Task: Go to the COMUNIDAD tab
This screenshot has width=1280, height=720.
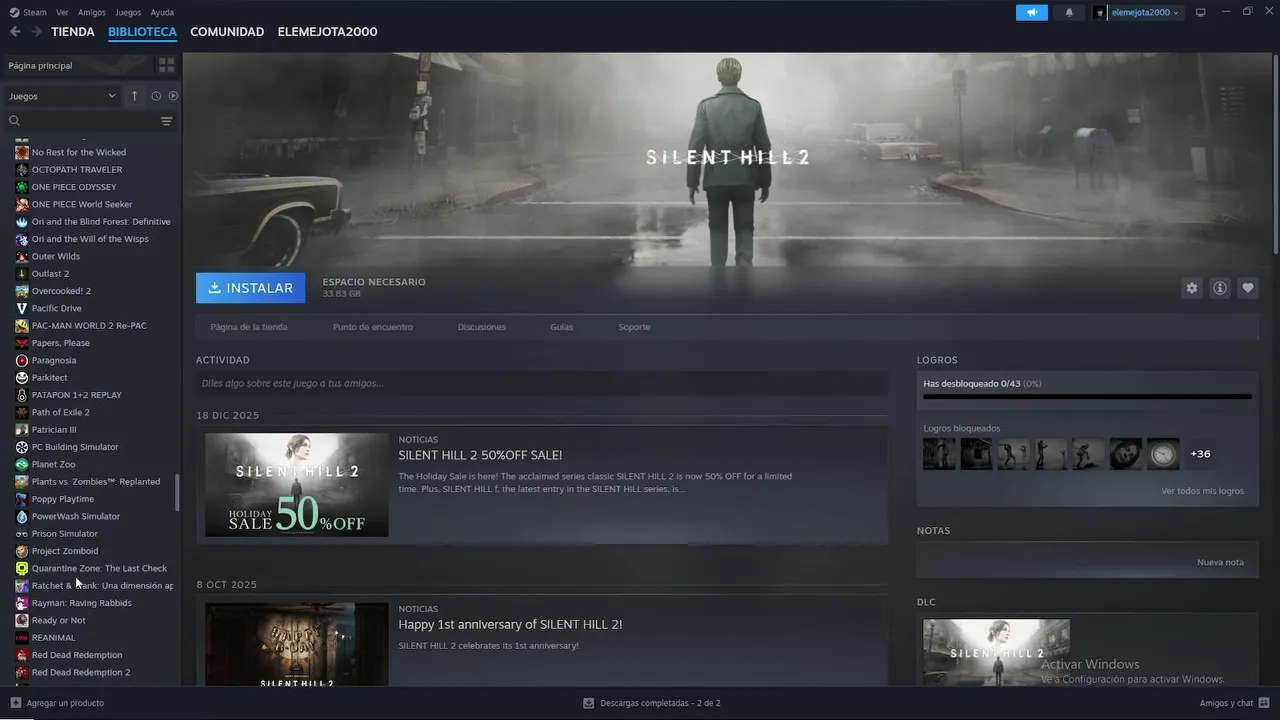Action: pyautogui.click(x=227, y=32)
